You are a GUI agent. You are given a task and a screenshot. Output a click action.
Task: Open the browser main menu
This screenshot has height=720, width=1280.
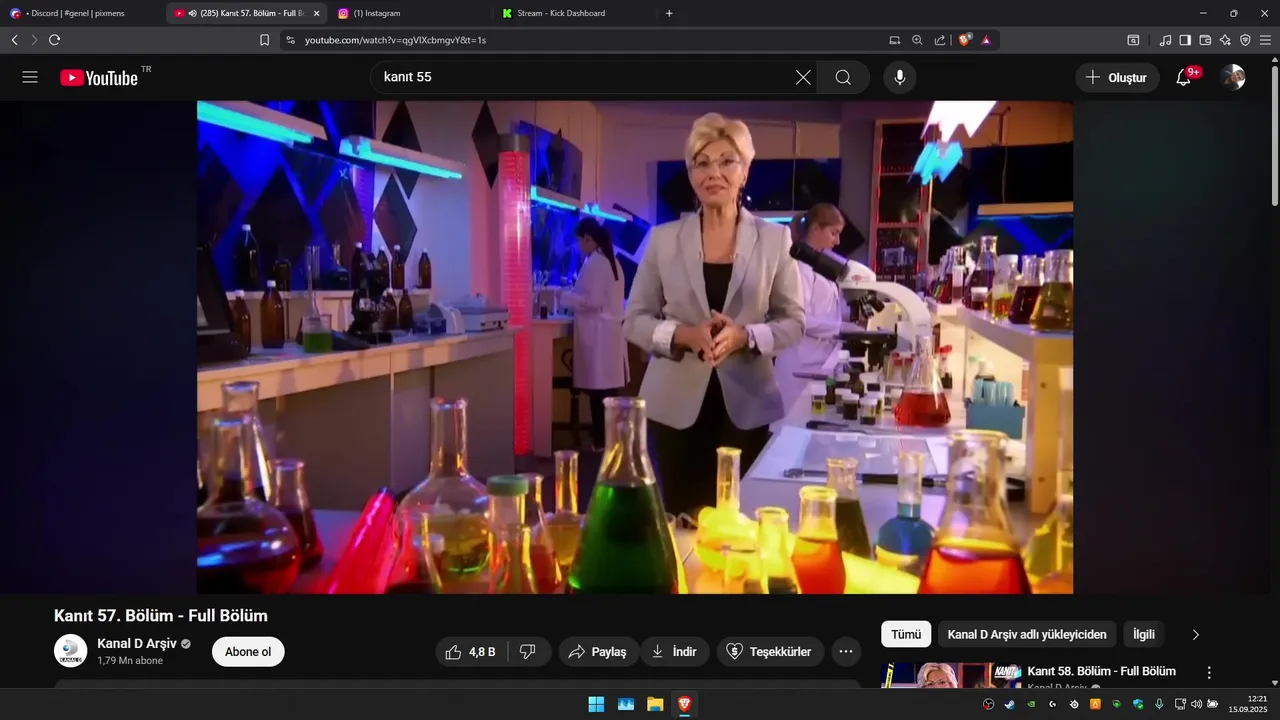[1265, 40]
